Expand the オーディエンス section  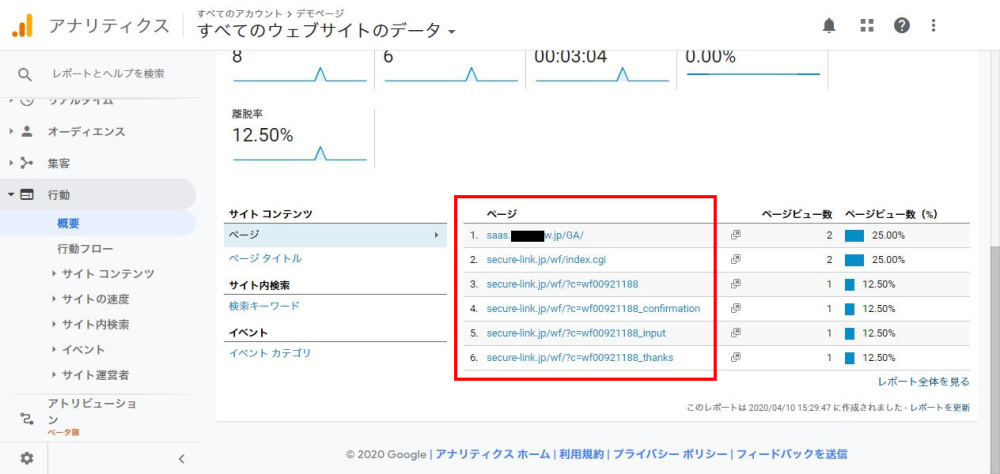coord(86,131)
